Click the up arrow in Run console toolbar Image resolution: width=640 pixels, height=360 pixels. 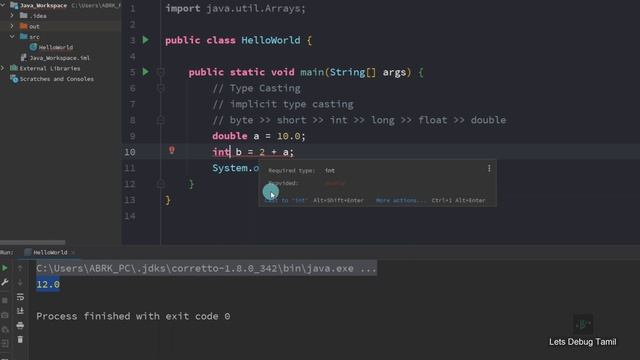pos(20,268)
